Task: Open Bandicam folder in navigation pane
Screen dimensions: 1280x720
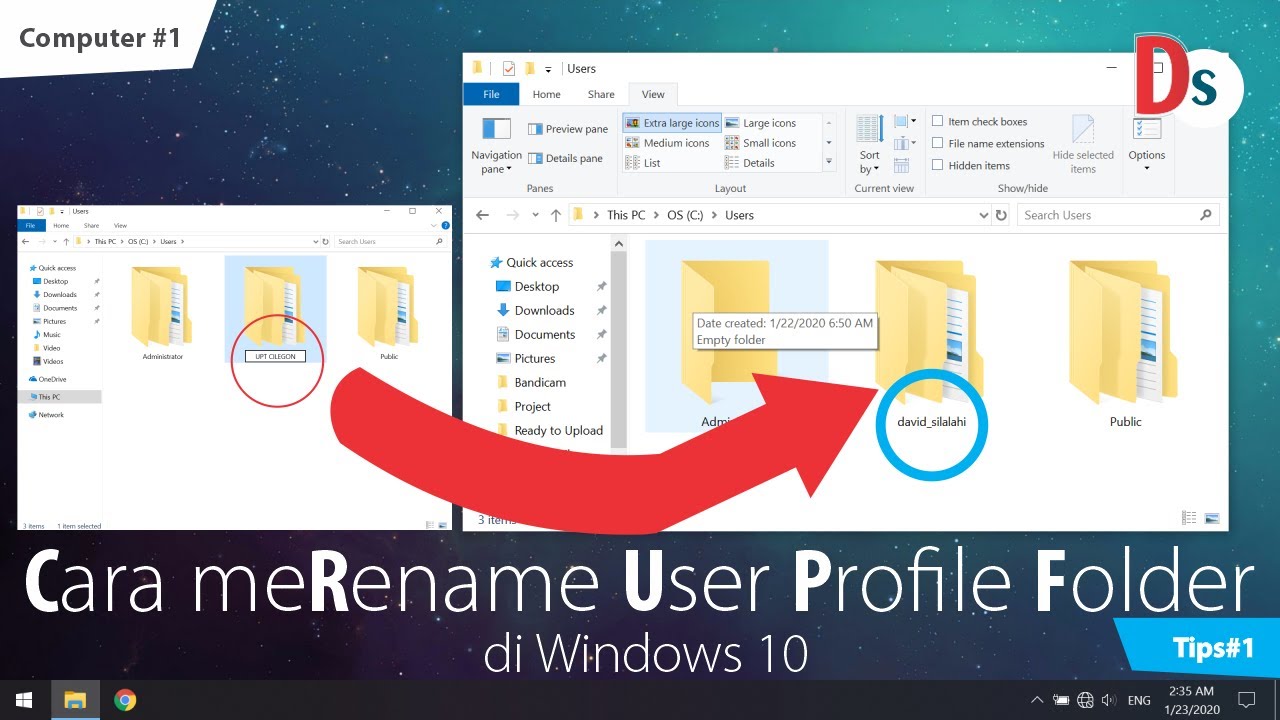Action: click(540, 382)
